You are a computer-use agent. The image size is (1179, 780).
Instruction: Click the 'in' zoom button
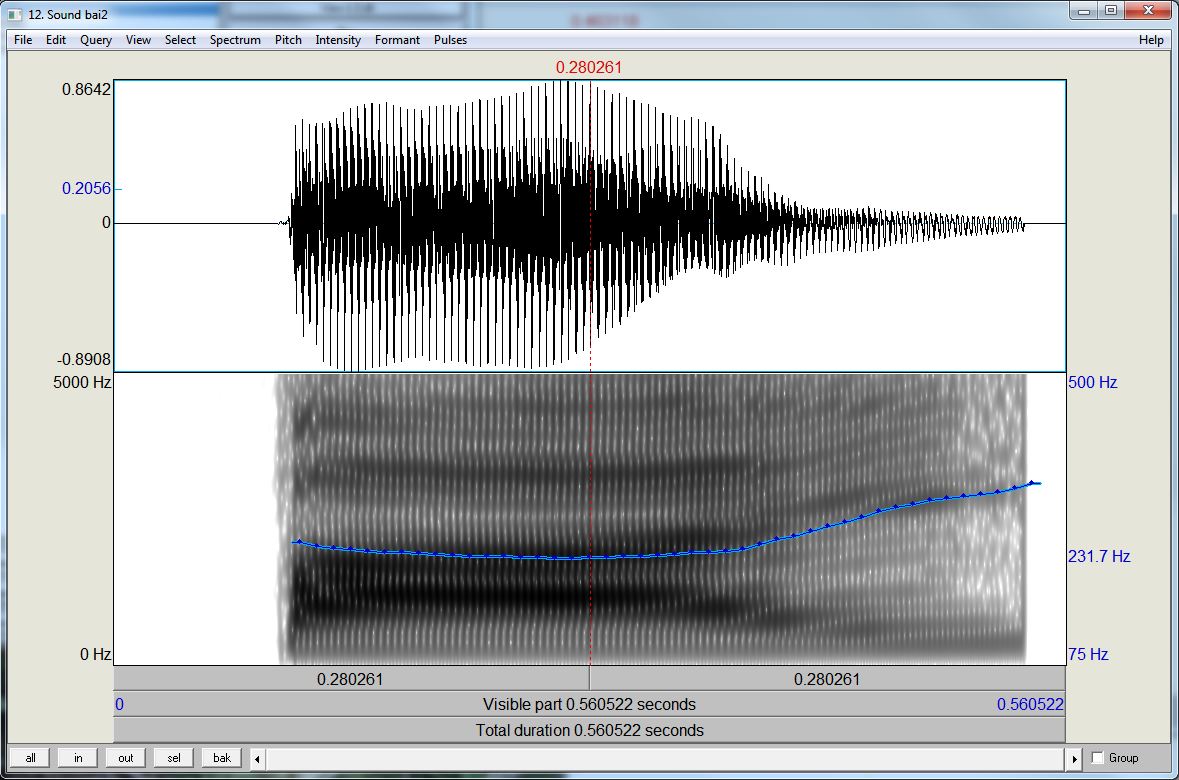coord(78,757)
